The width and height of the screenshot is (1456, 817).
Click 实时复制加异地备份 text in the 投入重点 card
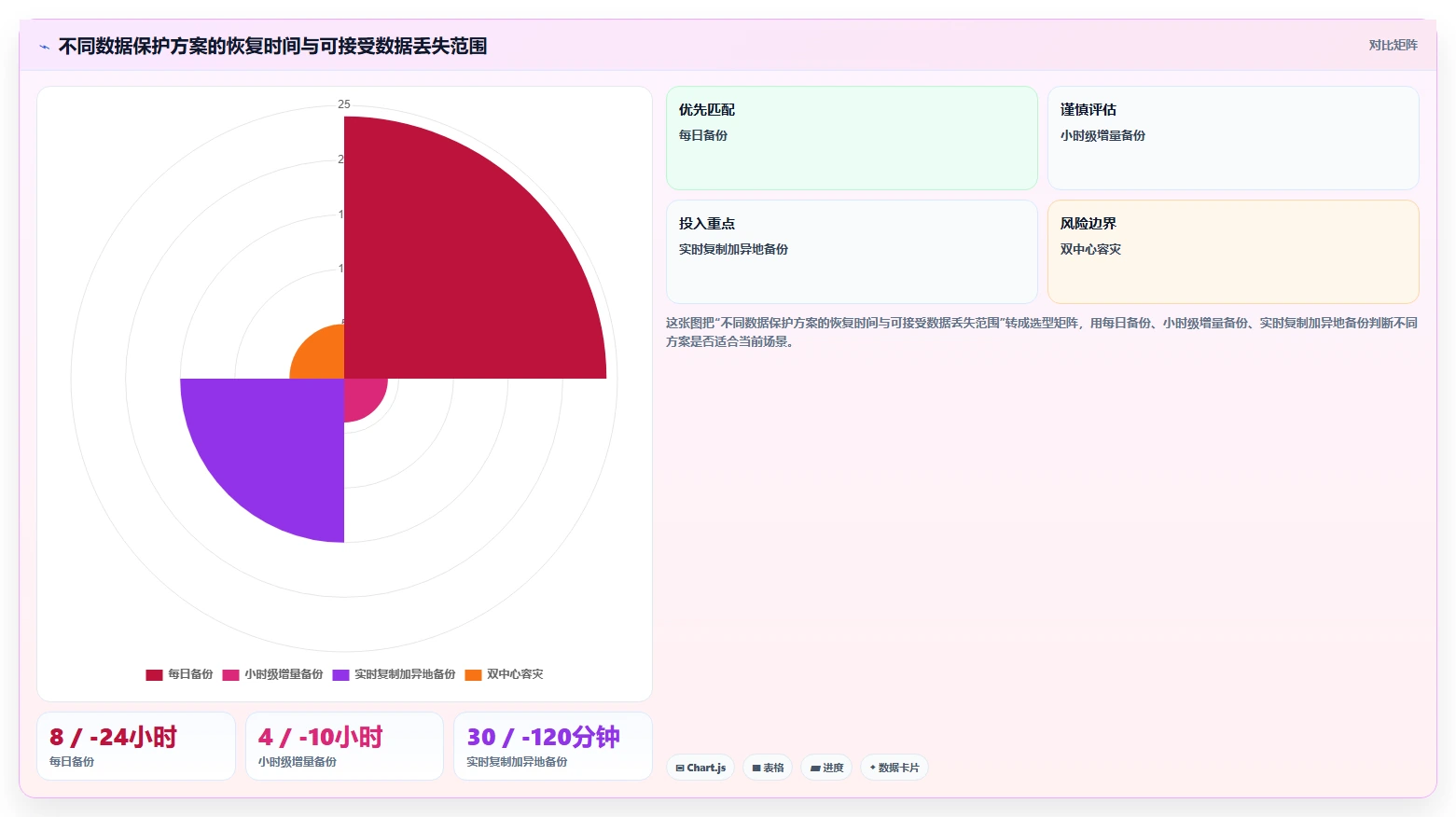pyautogui.click(x=733, y=249)
